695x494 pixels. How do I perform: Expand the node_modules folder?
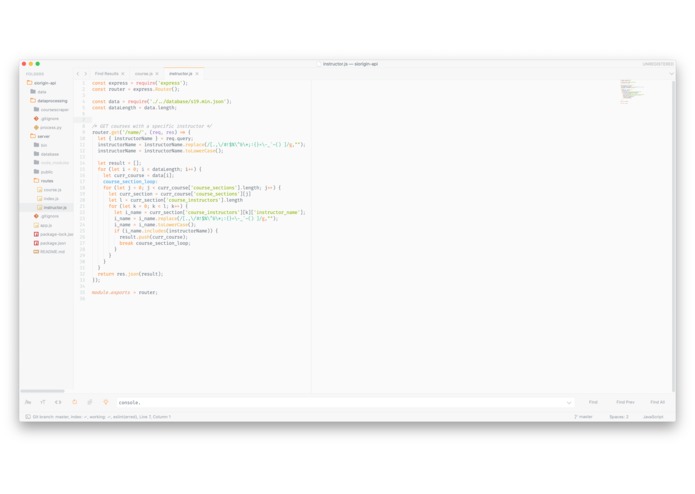coord(51,163)
